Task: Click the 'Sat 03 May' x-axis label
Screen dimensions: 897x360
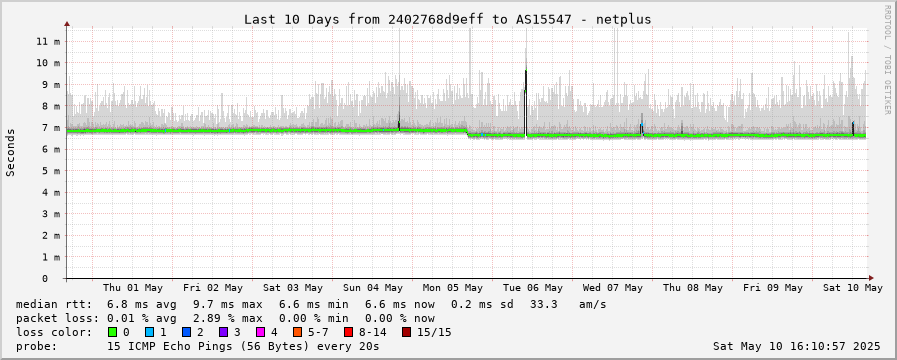Action: point(293,288)
